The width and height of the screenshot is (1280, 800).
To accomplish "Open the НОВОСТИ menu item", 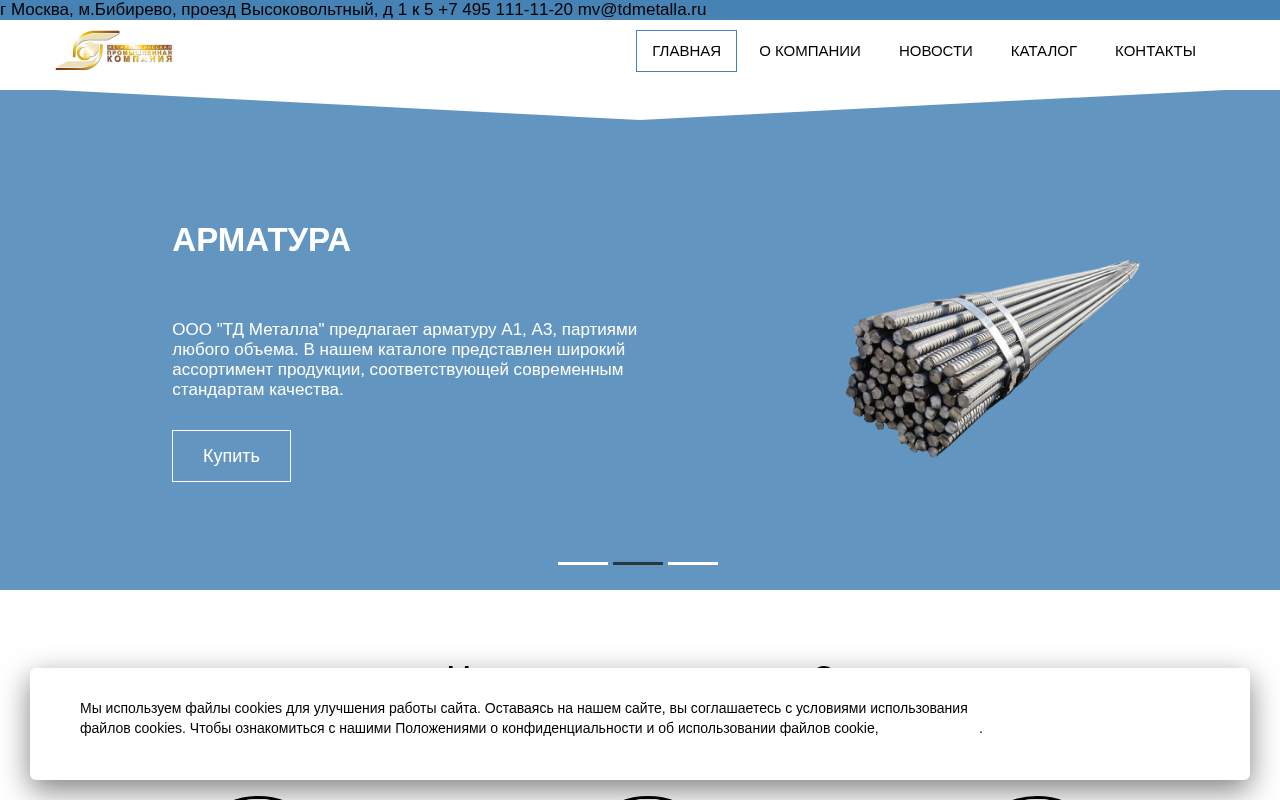I will (936, 51).
